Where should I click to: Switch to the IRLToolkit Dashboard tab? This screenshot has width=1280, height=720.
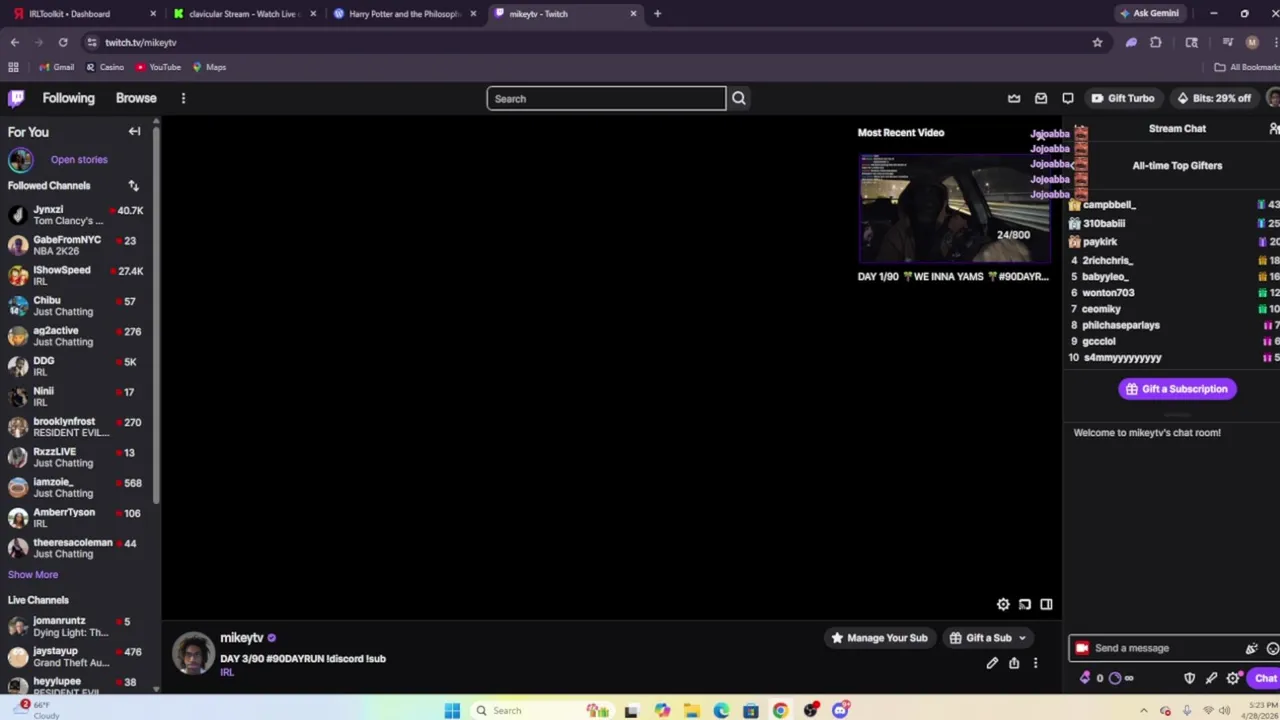(x=85, y=14)
